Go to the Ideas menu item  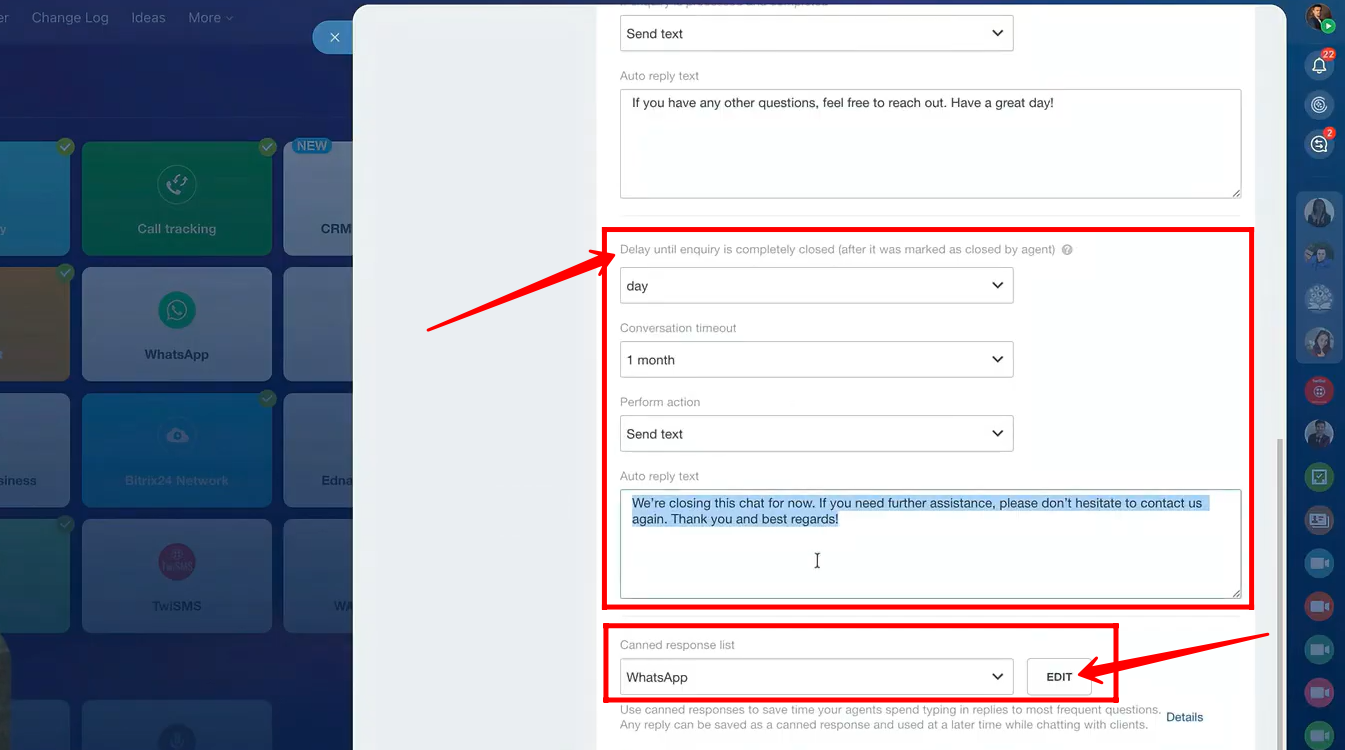coord(148,18)
